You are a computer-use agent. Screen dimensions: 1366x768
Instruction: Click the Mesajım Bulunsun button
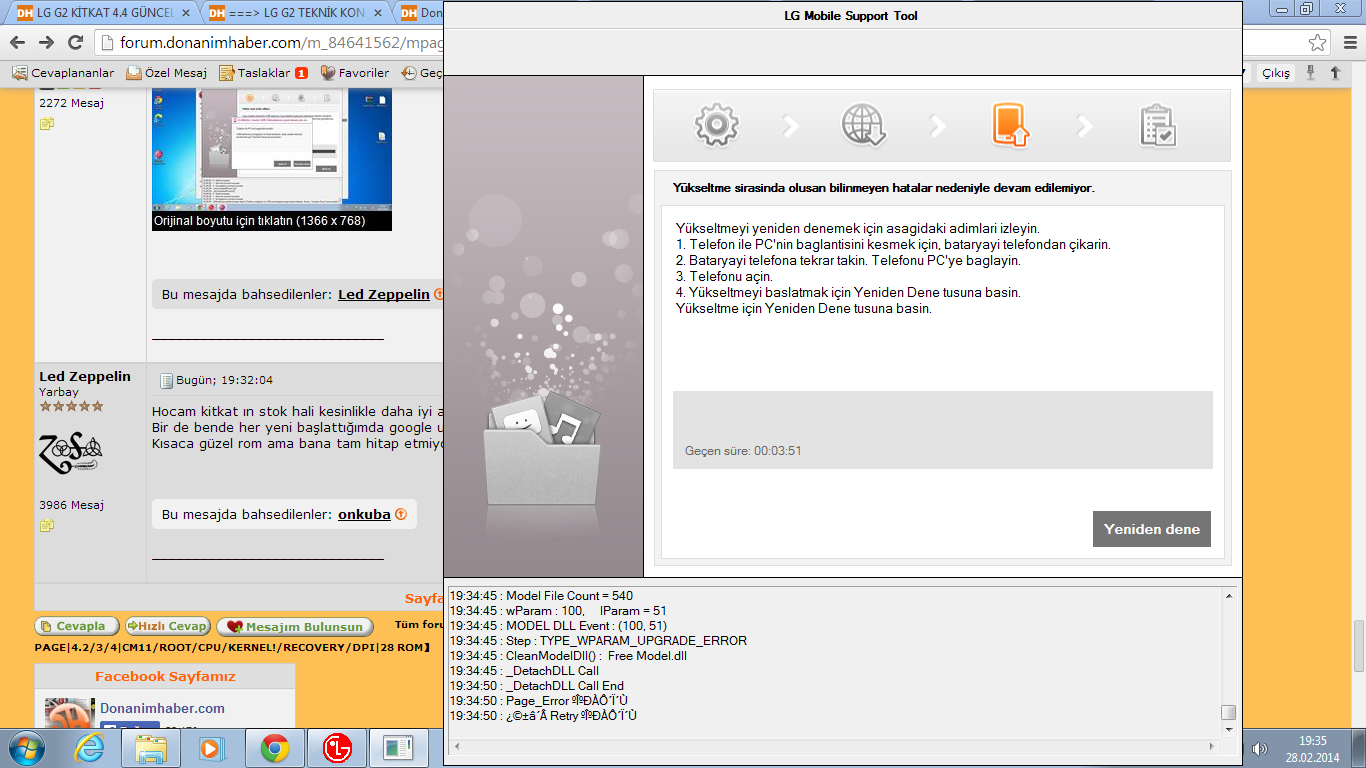pyautogui.click(x=295, y=626)
